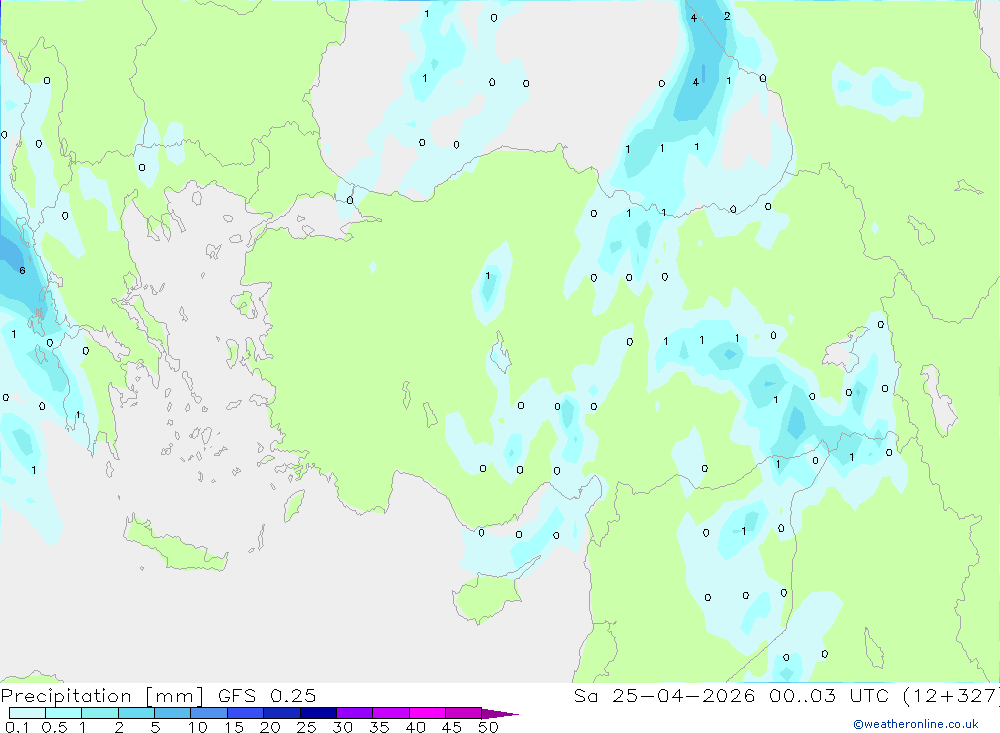This screenshot has height=733, width=1000.
Task: Click the legend label '0.5'
Action: [54, 727]
